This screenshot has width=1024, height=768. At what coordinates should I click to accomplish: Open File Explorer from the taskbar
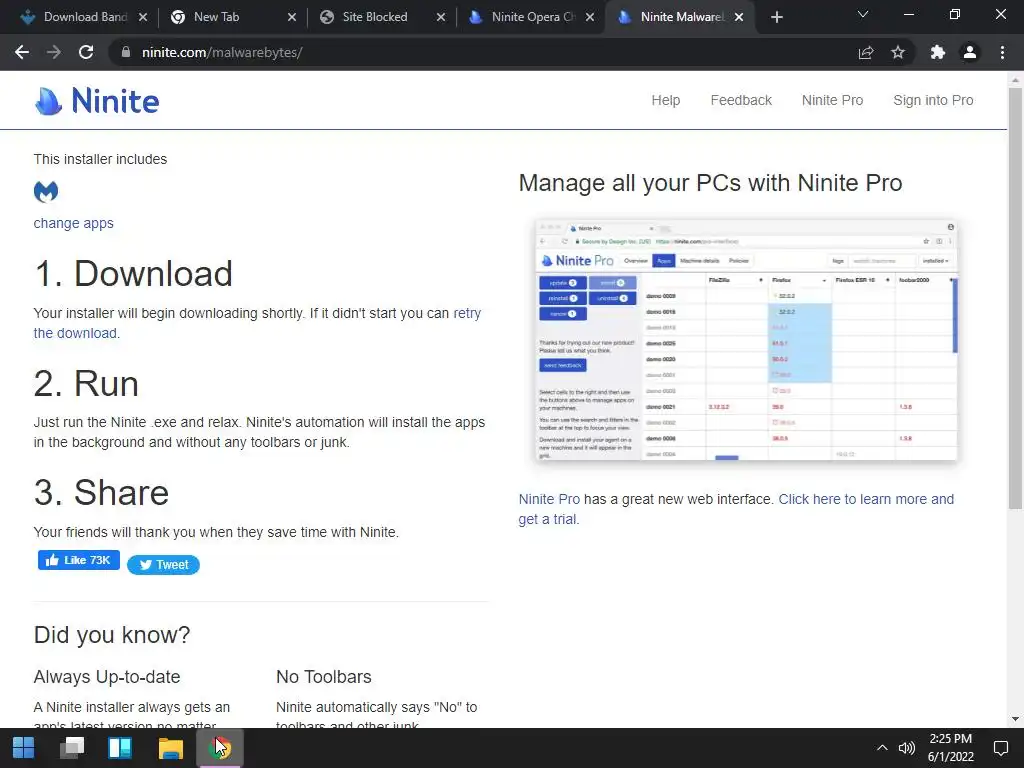[170, 748]
